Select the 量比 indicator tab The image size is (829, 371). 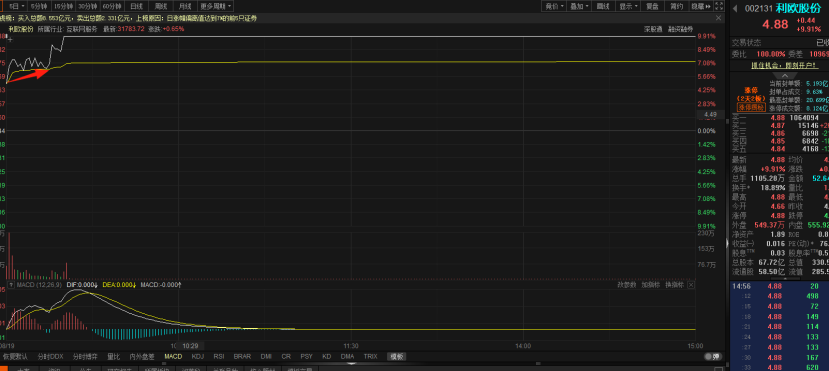tap(114, 356)
